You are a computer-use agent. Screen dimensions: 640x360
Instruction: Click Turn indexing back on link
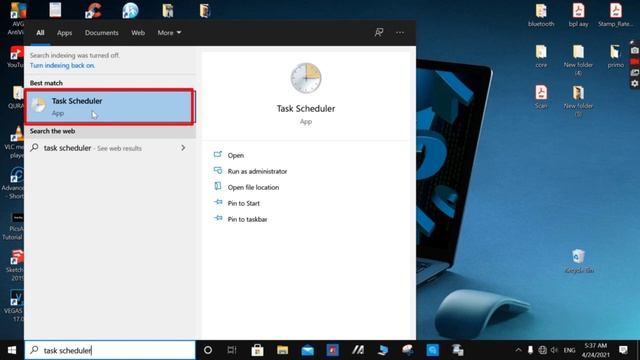point(62,65)
